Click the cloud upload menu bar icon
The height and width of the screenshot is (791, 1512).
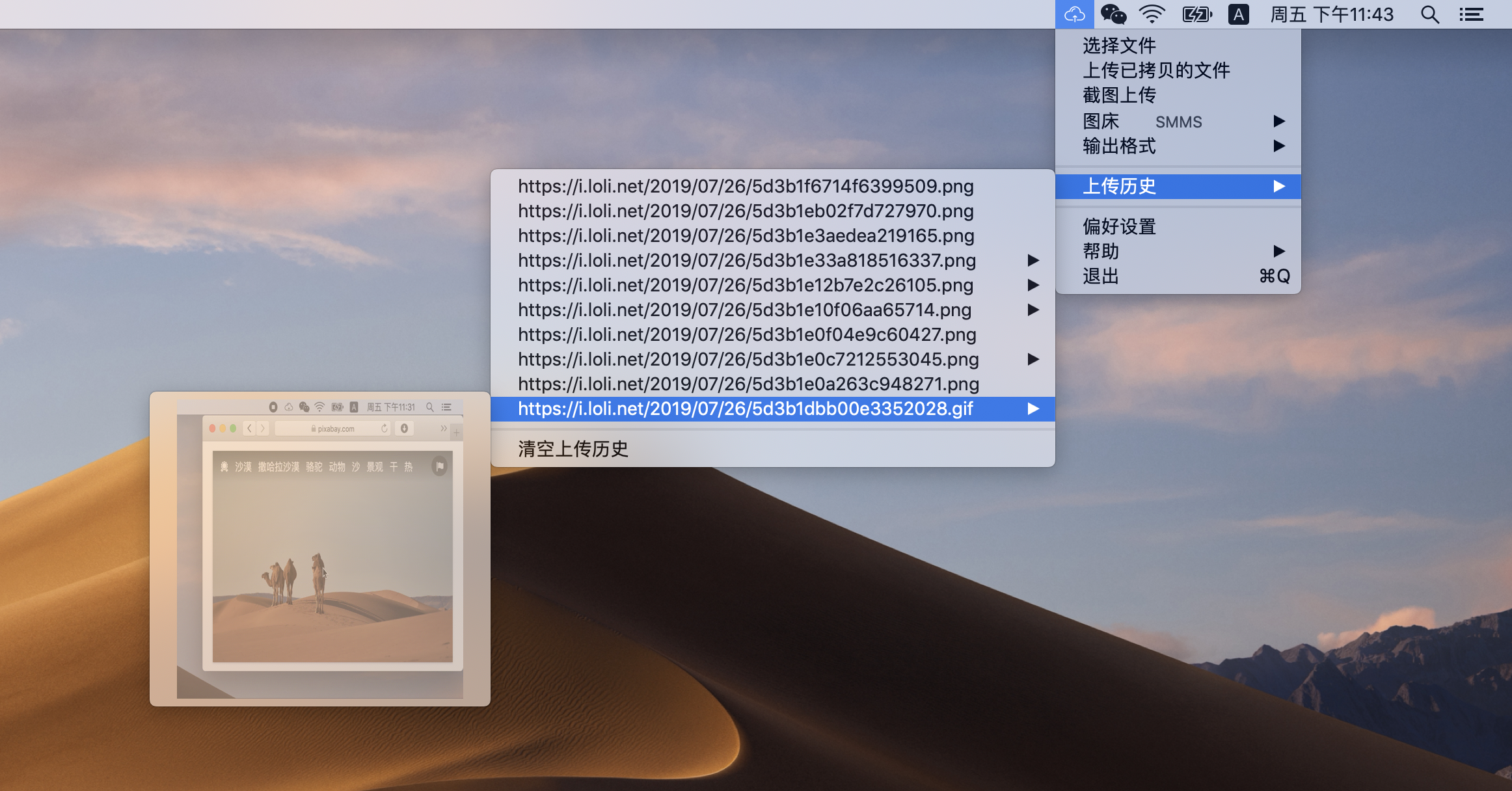(x=1074, y=14)
